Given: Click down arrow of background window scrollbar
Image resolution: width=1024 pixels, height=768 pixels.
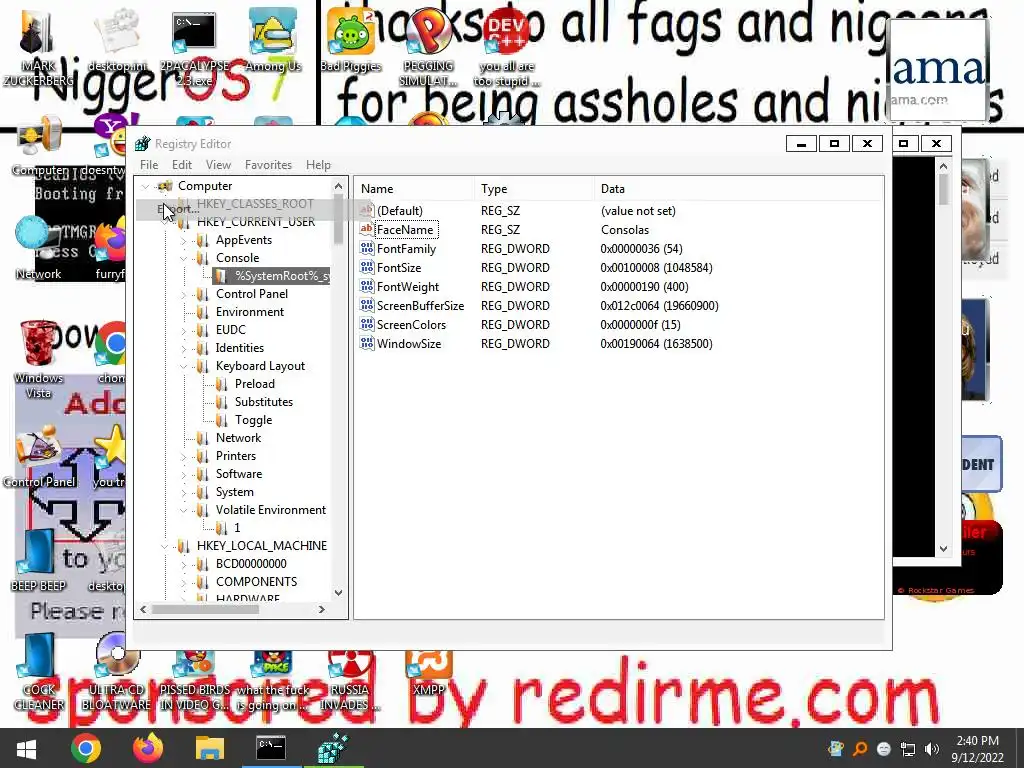Looking at the screenshot, I should 943,549.
